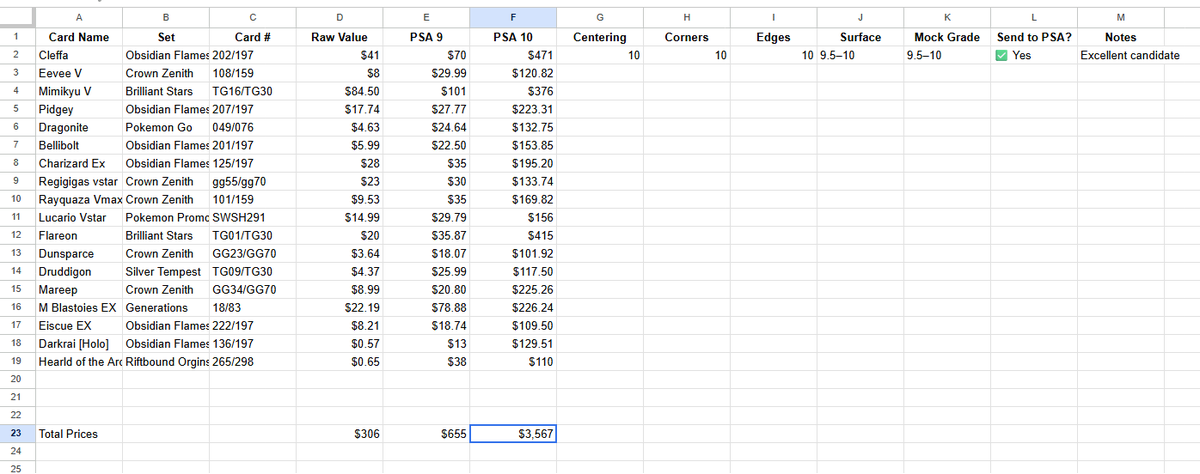Image resolution: width=1200 pixels, height=474 pixels.
Task: Click the 'Mock Grade' header cell
Action: (947, 37)
